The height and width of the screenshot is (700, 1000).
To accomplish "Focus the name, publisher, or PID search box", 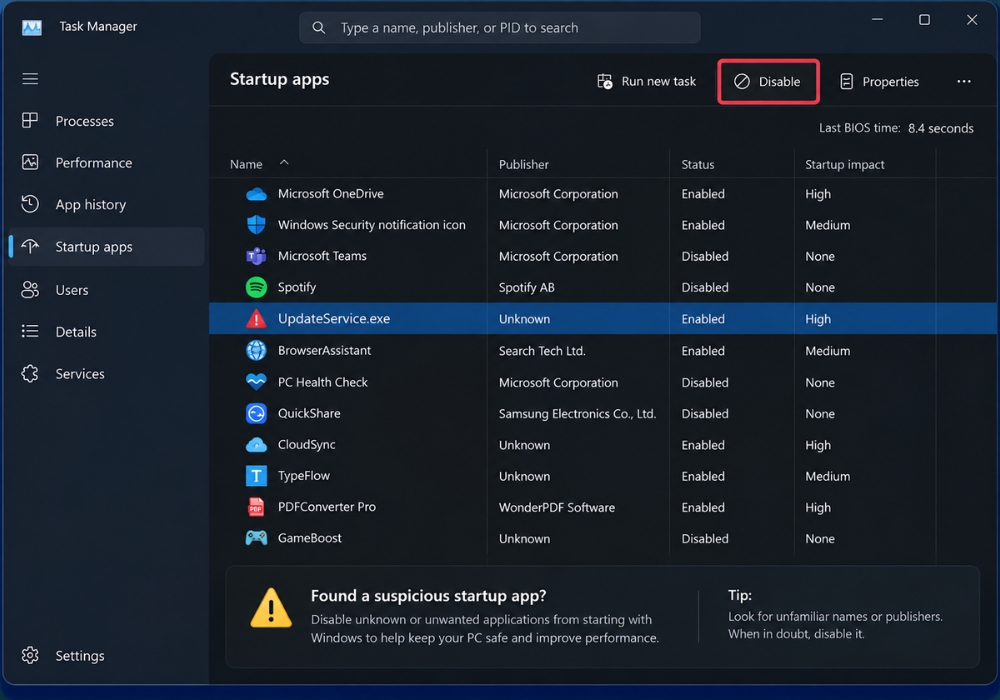I will click(499, 27).
